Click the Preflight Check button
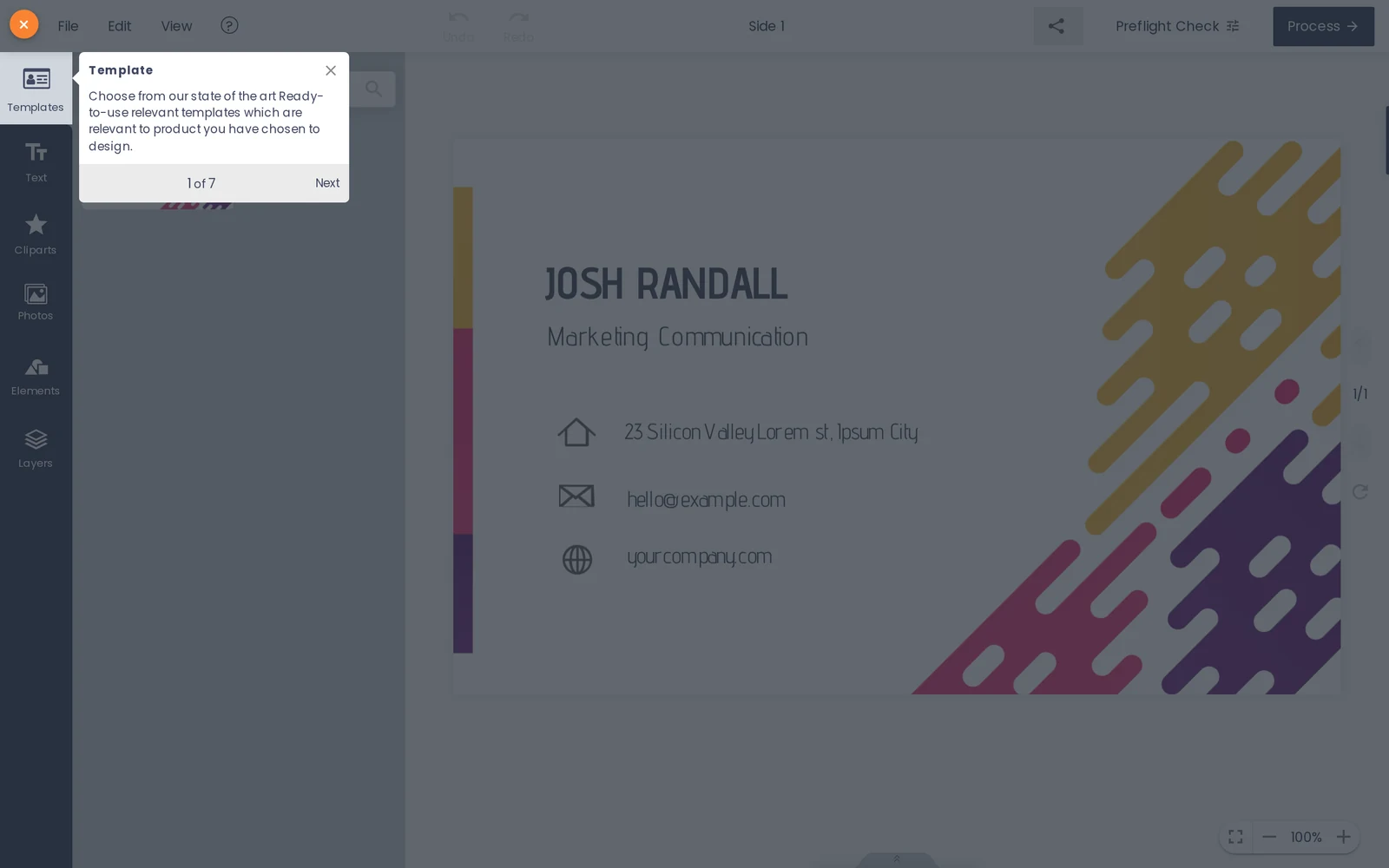Image resolution: width=1389 pixels, height=868 pixels. point(1177,26)
